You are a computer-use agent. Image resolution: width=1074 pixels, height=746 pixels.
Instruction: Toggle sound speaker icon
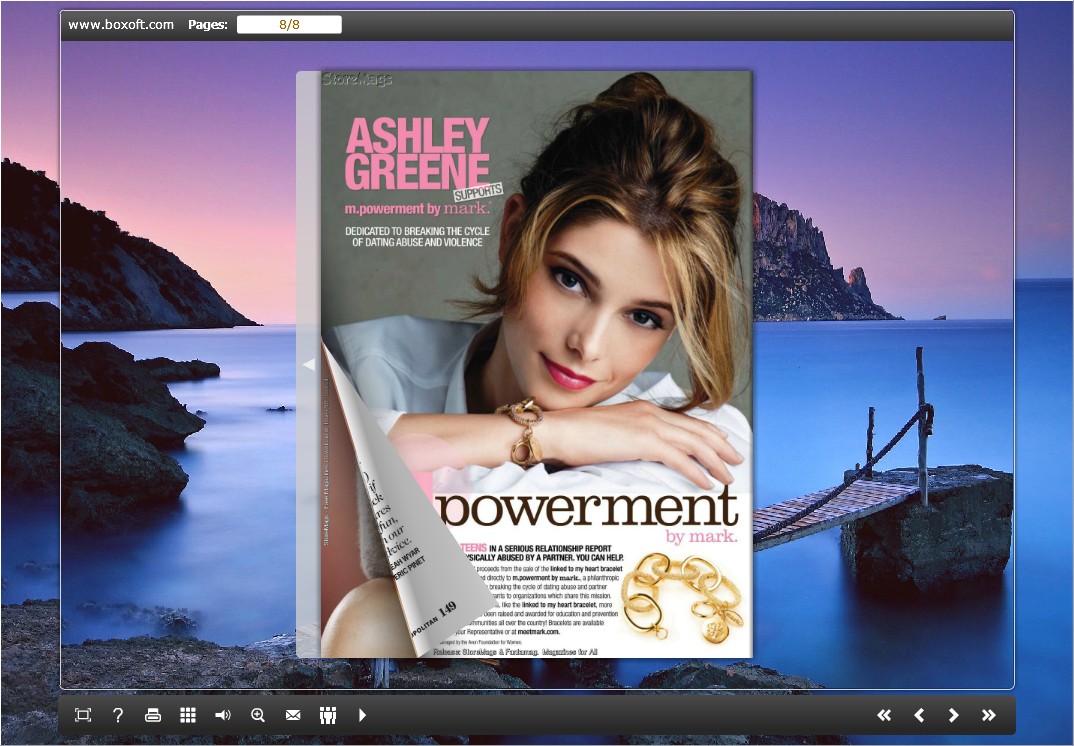[223, 715]
